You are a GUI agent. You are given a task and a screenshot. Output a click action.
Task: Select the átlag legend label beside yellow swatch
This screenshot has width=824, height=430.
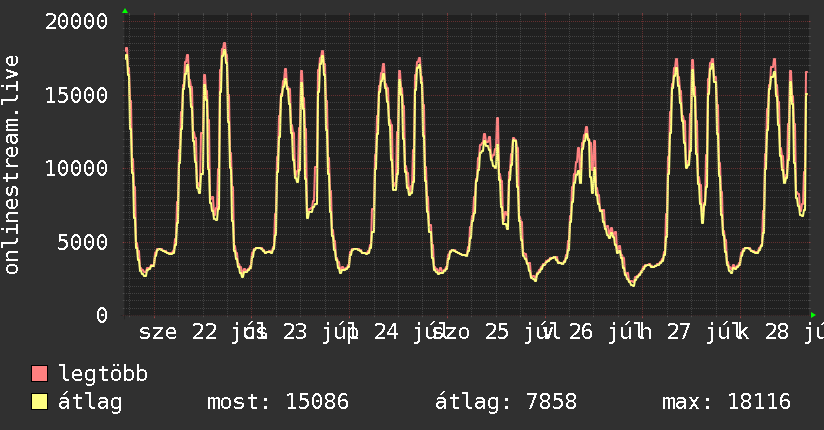[x=90, y=402]
